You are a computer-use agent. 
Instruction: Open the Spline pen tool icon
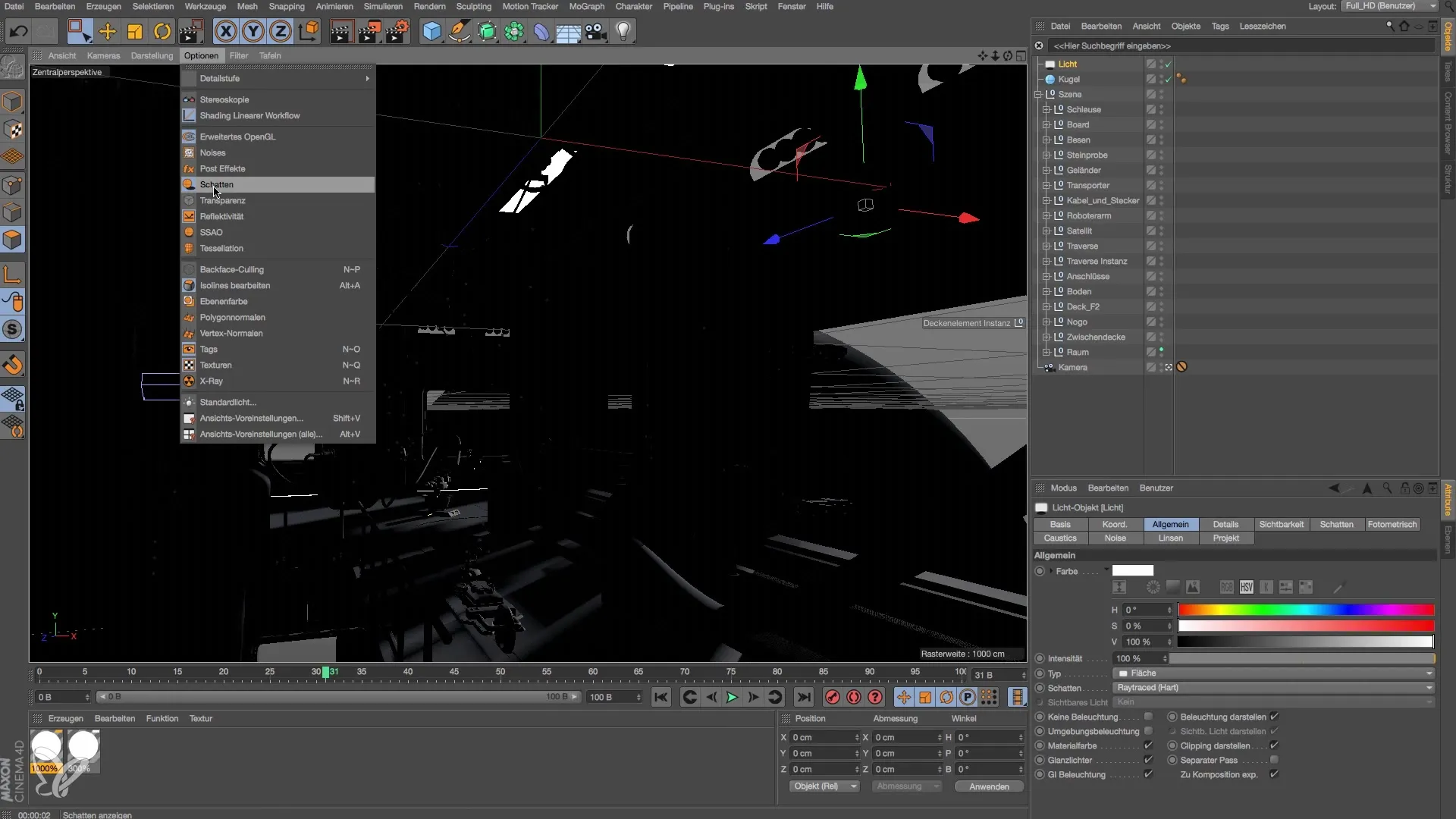(459, 31)
